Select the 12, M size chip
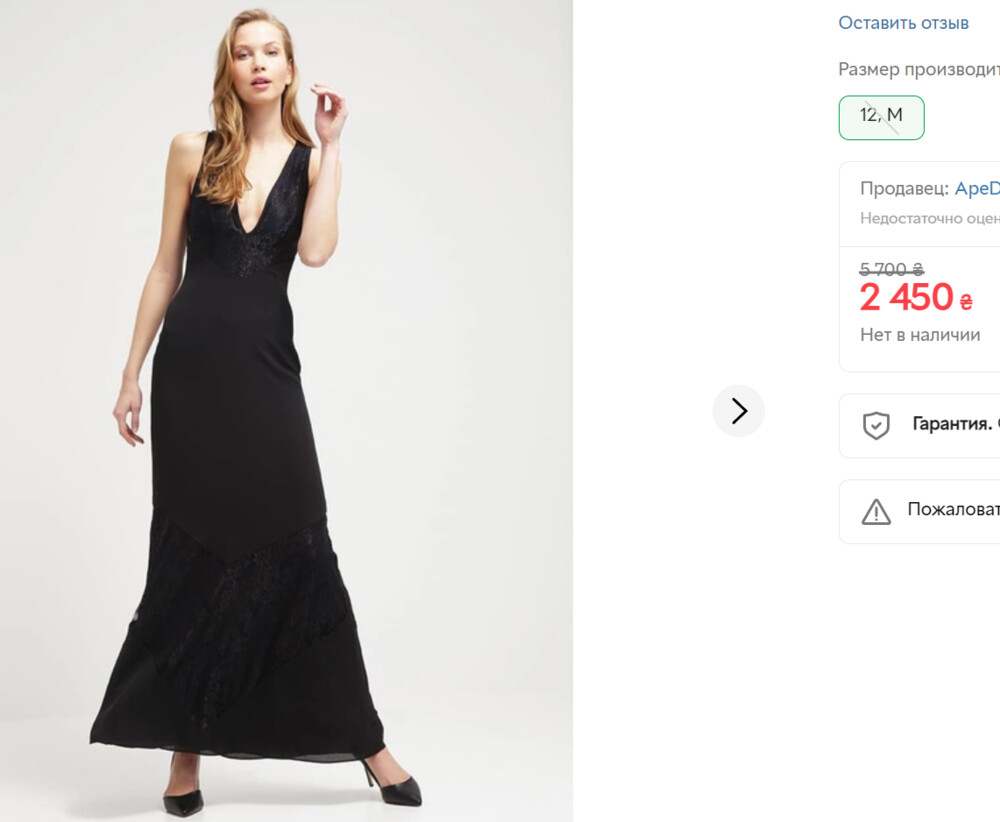Image resolution: width=1000 pixels, height=822 pixels. pos(881,117)
